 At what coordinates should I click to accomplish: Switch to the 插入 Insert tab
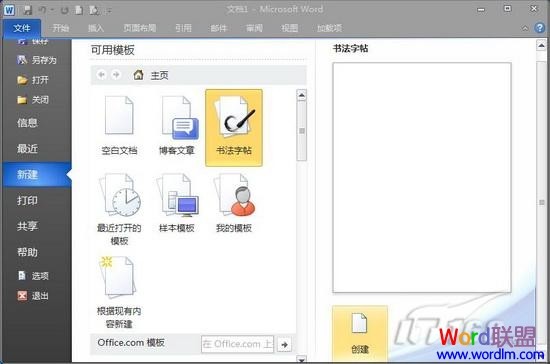(95, 28)
